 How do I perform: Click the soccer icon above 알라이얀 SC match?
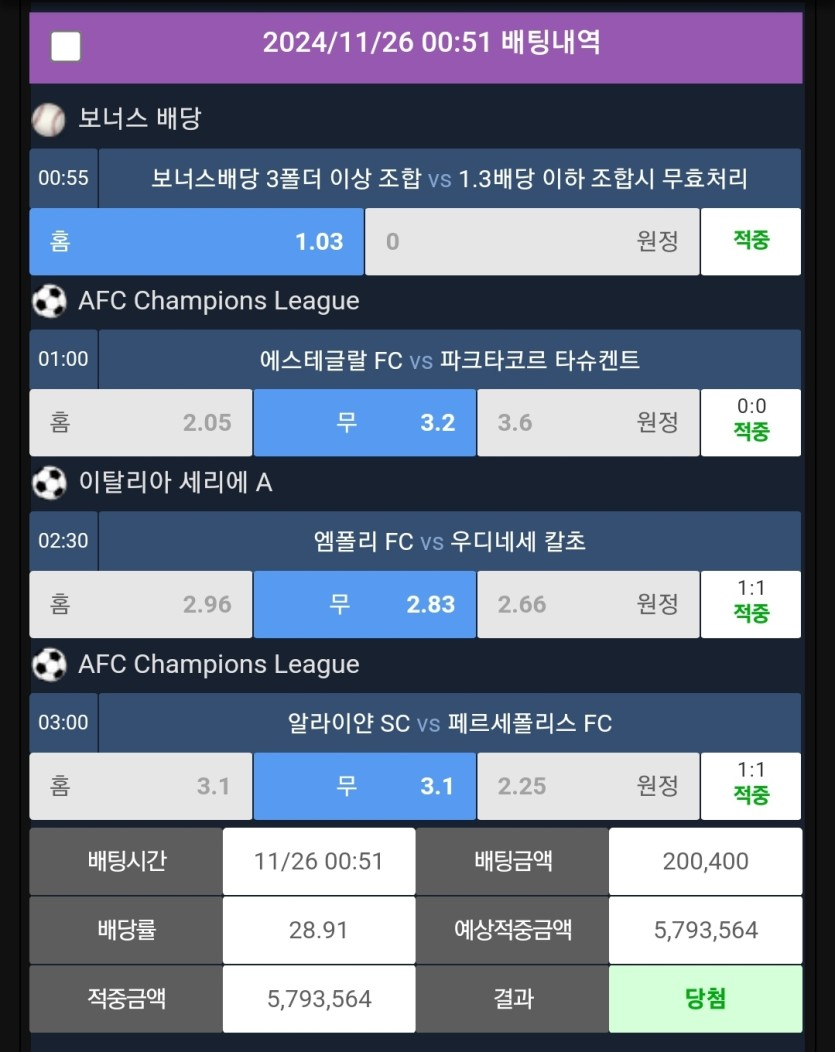[49, 665]
